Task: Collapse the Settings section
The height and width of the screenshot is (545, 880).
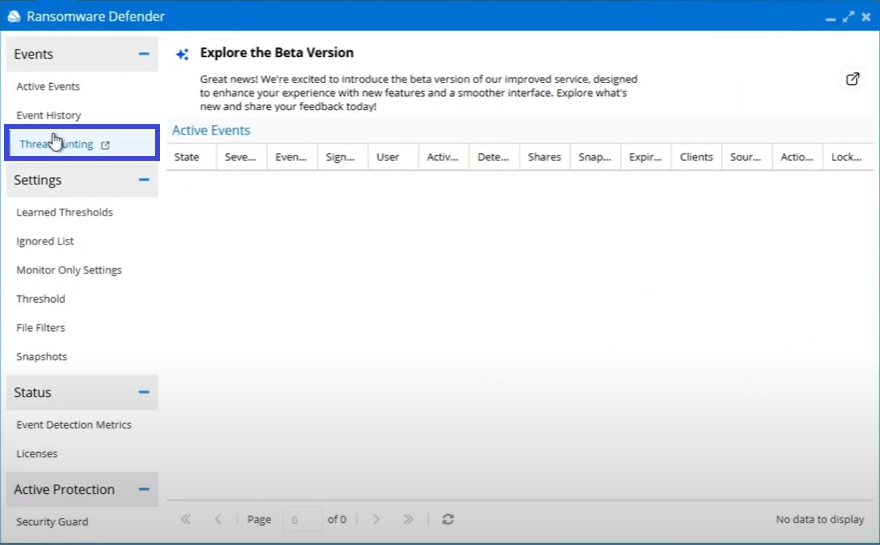Action: click(x=144, y=180)
